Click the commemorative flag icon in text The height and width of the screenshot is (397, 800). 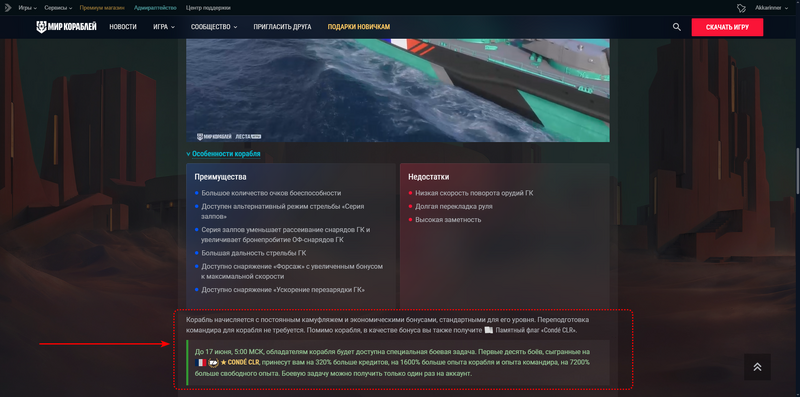[x=488, y=330]
